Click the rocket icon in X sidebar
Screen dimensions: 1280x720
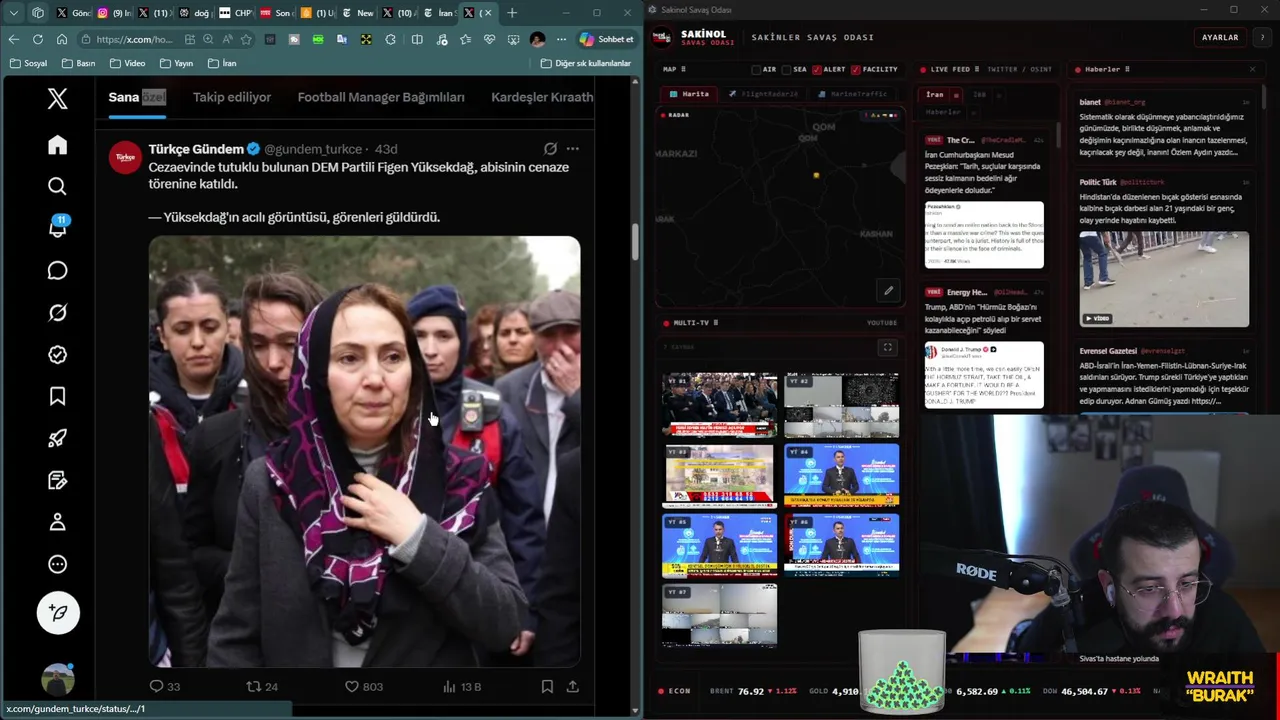[57, 438]
